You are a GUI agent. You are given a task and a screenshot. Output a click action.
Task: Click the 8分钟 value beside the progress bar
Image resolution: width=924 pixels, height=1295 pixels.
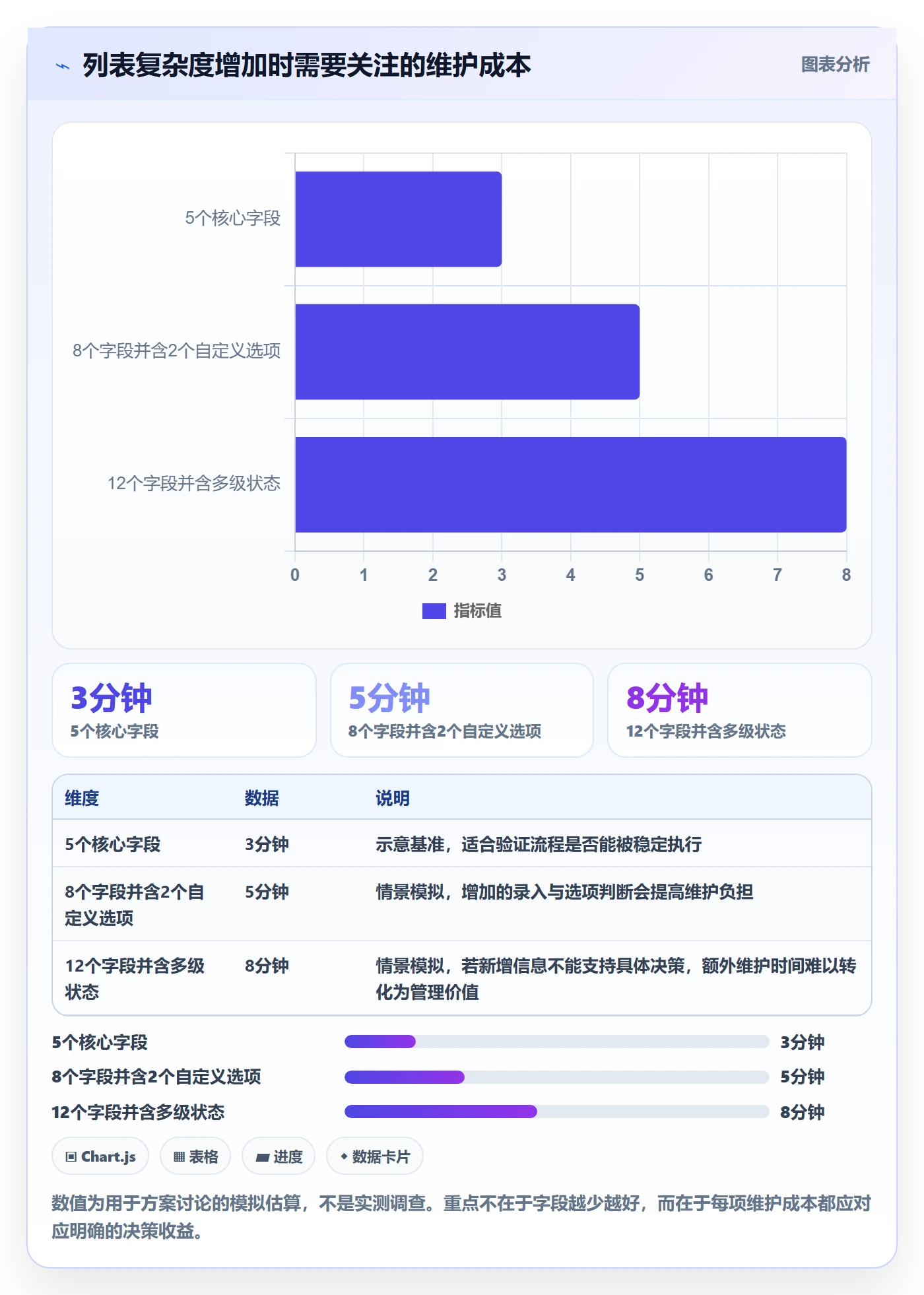tap(803, 1113)
